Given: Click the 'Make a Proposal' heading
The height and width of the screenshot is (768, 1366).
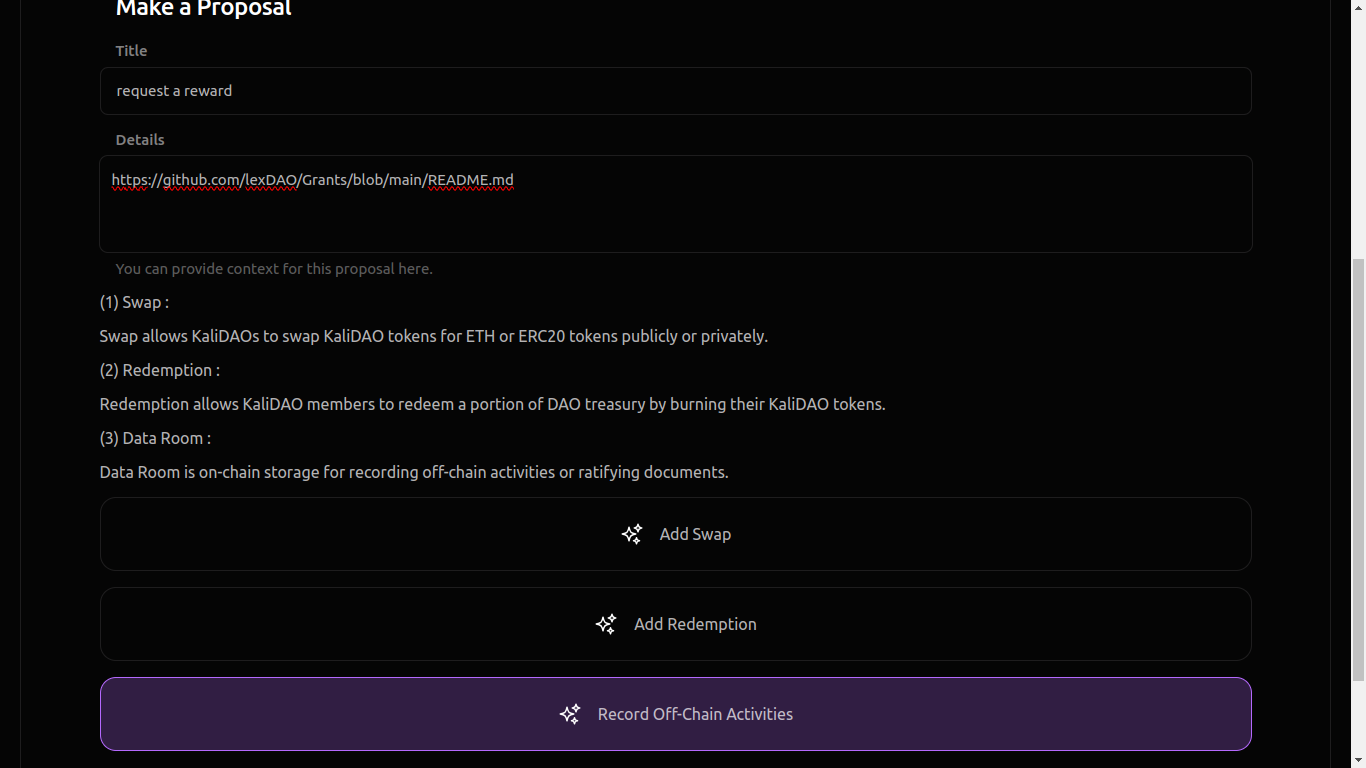Looking at the screenshot, I should coord(204,9).
